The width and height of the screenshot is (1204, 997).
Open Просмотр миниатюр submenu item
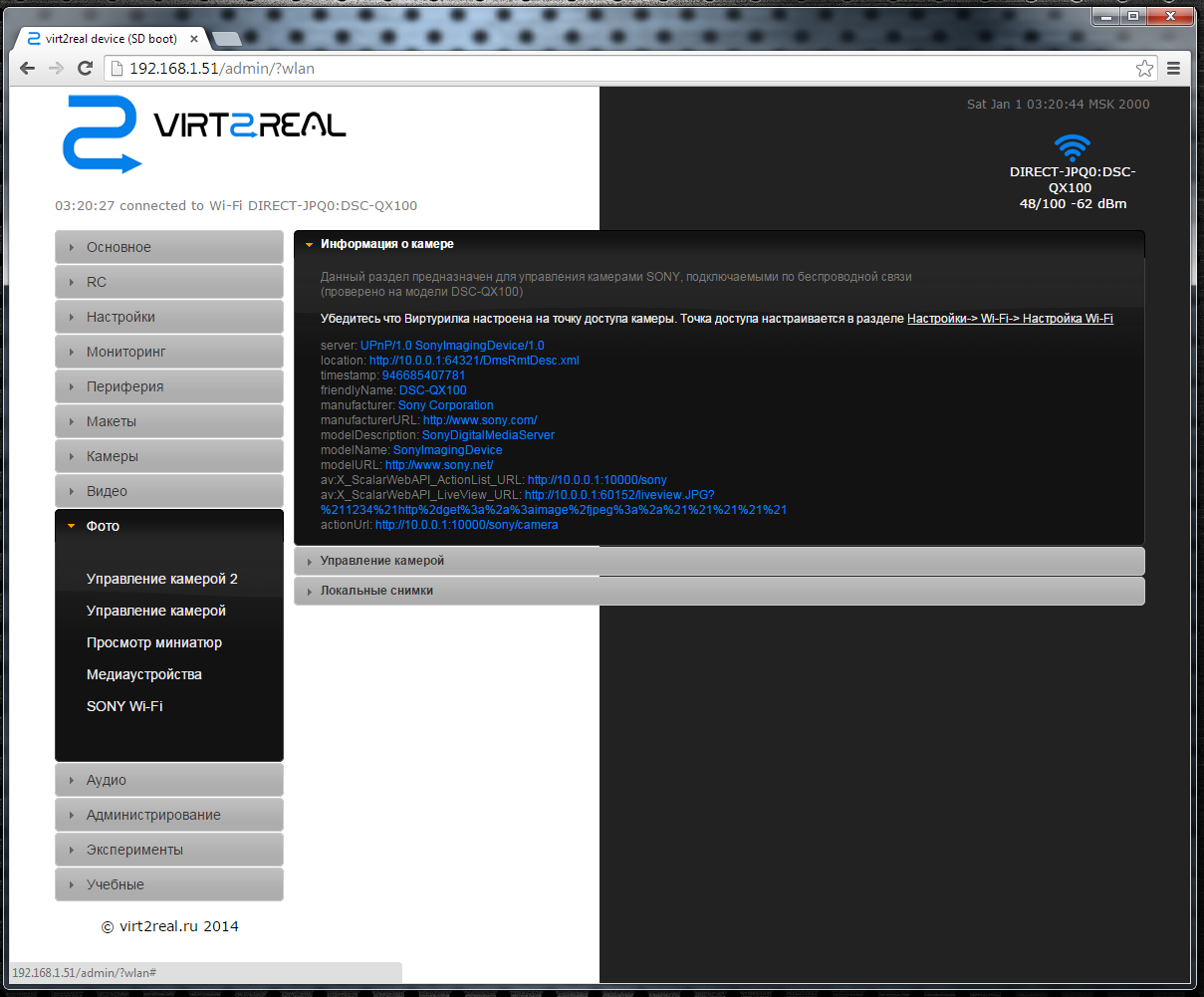tap(154, 642)
